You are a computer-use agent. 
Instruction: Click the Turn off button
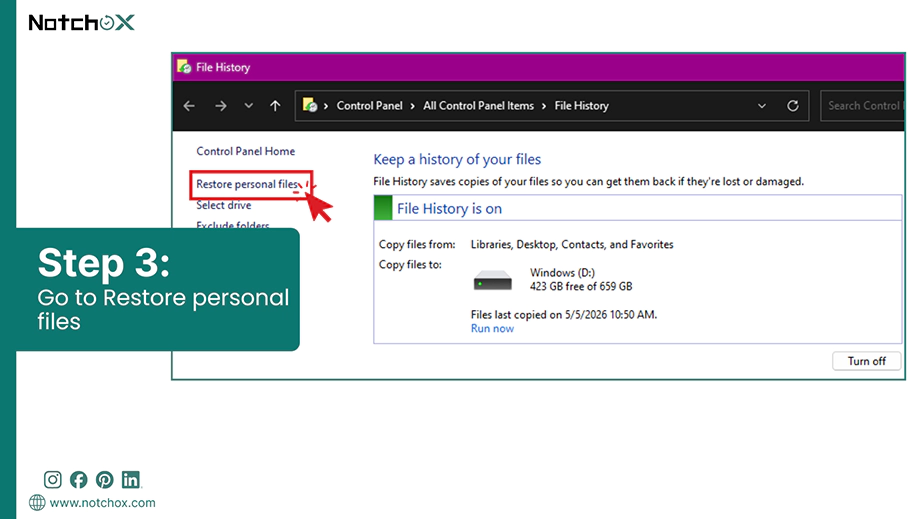[866, 361]
